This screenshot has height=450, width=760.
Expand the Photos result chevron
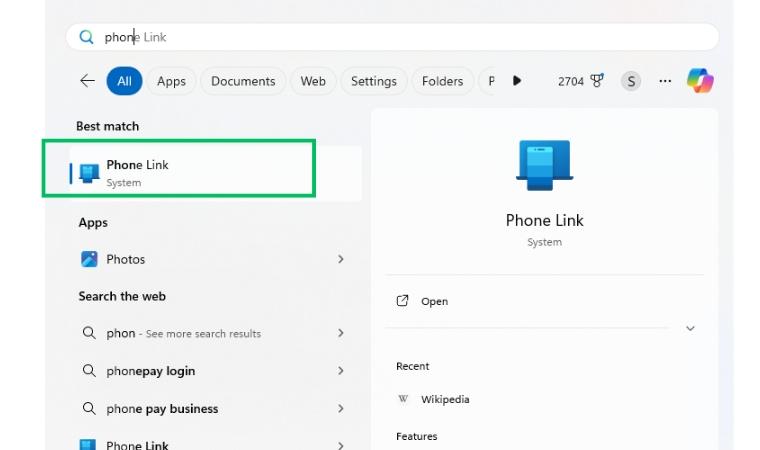(x=341, y=259)
